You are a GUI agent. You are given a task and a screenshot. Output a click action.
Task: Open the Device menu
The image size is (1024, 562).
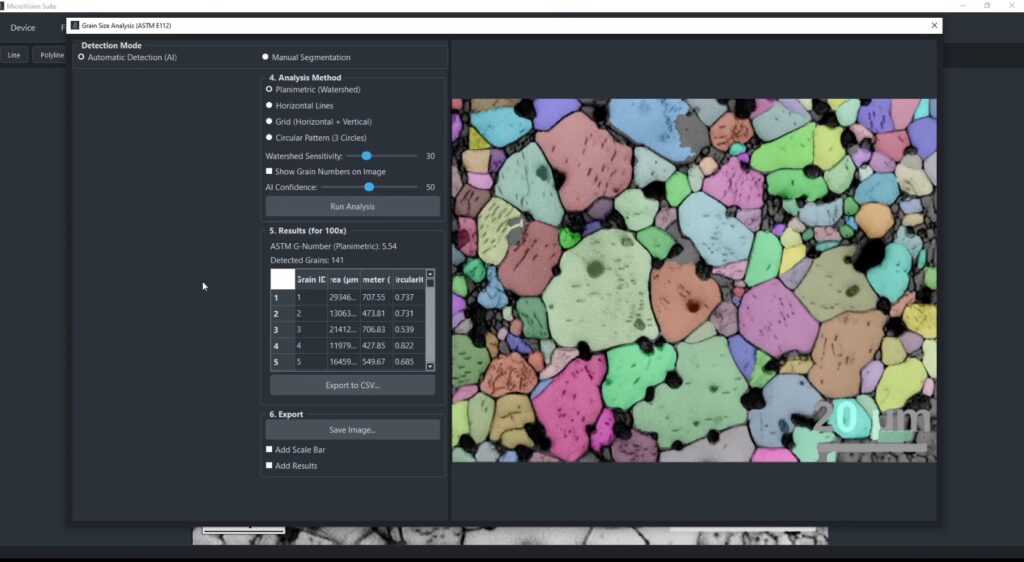tap(22, 27)
